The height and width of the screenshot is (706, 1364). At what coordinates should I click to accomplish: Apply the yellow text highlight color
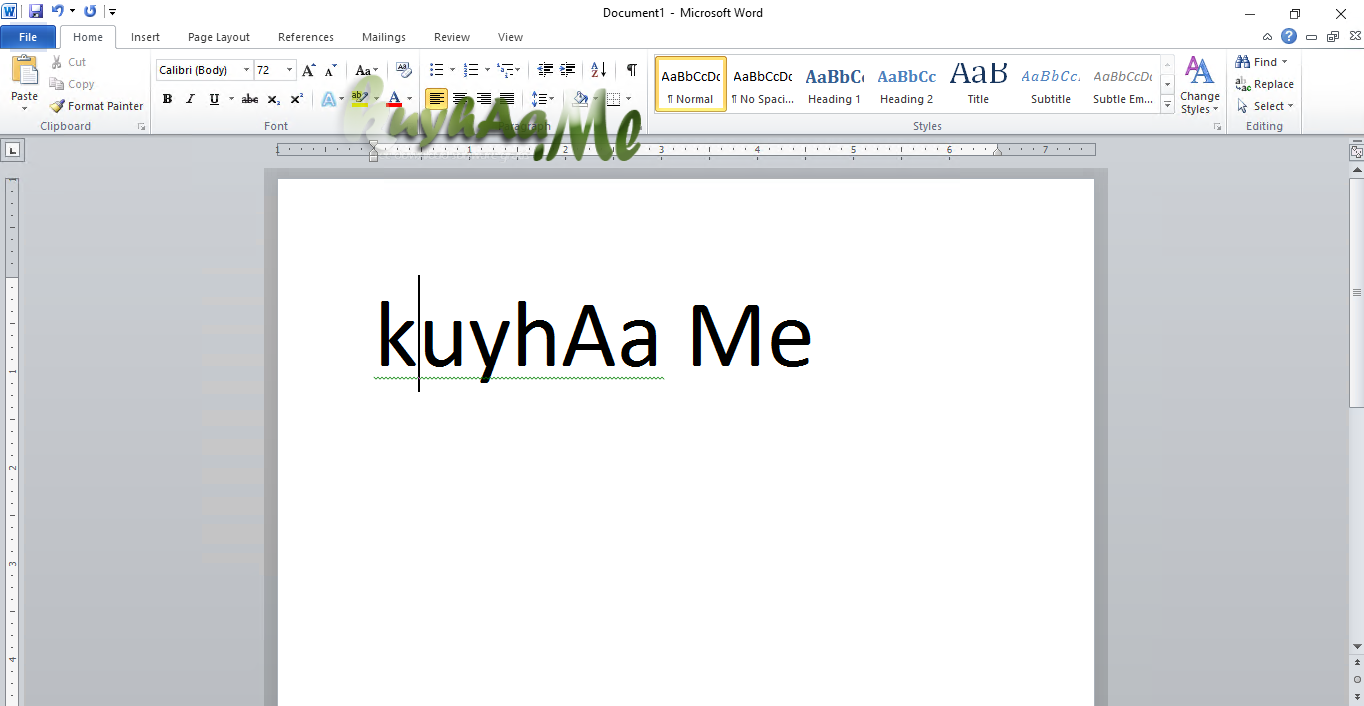click(359, 99)
